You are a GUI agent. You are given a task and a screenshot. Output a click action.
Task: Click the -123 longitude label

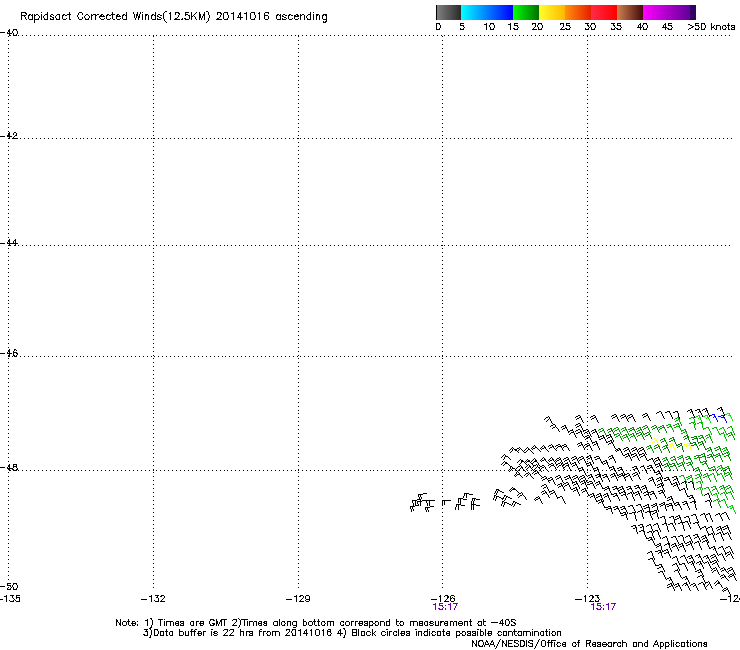(588, 599)
